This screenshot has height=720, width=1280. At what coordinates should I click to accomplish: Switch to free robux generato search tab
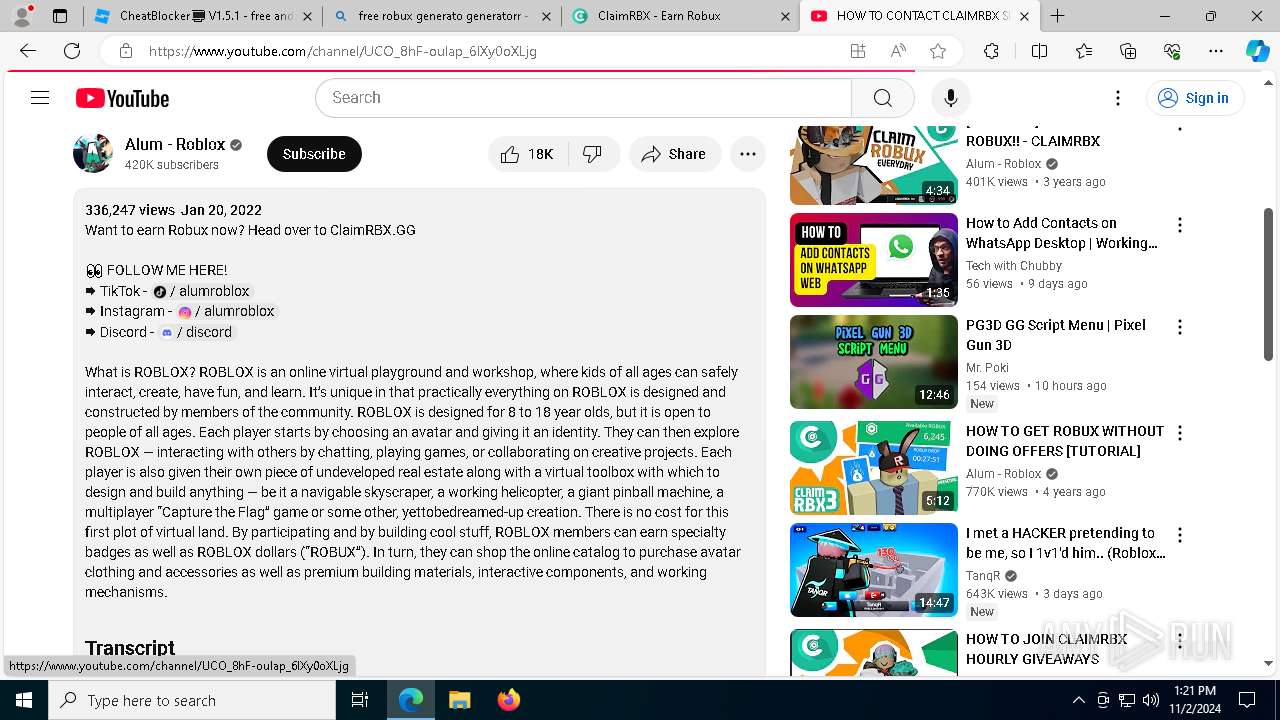point(442,16)
